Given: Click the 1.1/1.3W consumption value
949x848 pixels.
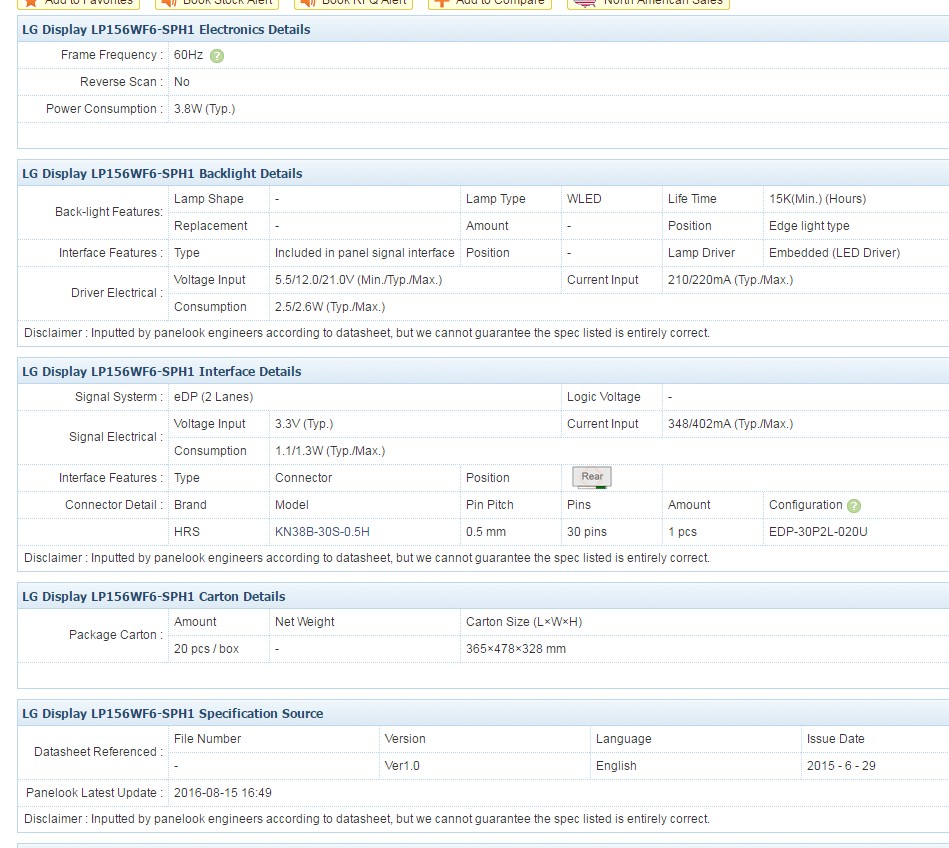Looking at the screenshot, I should (x=330, y=451).
